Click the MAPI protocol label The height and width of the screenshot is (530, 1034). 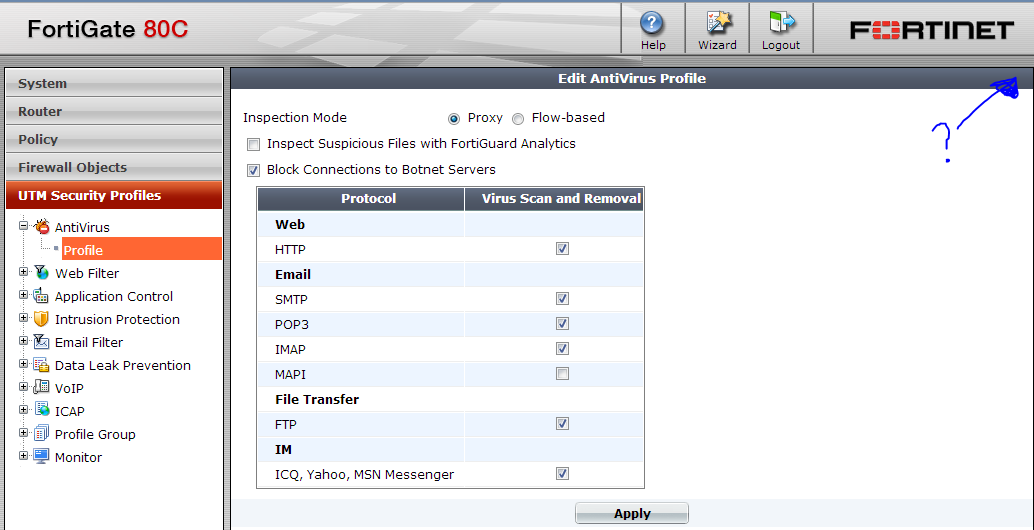click(x=290, y=374)
